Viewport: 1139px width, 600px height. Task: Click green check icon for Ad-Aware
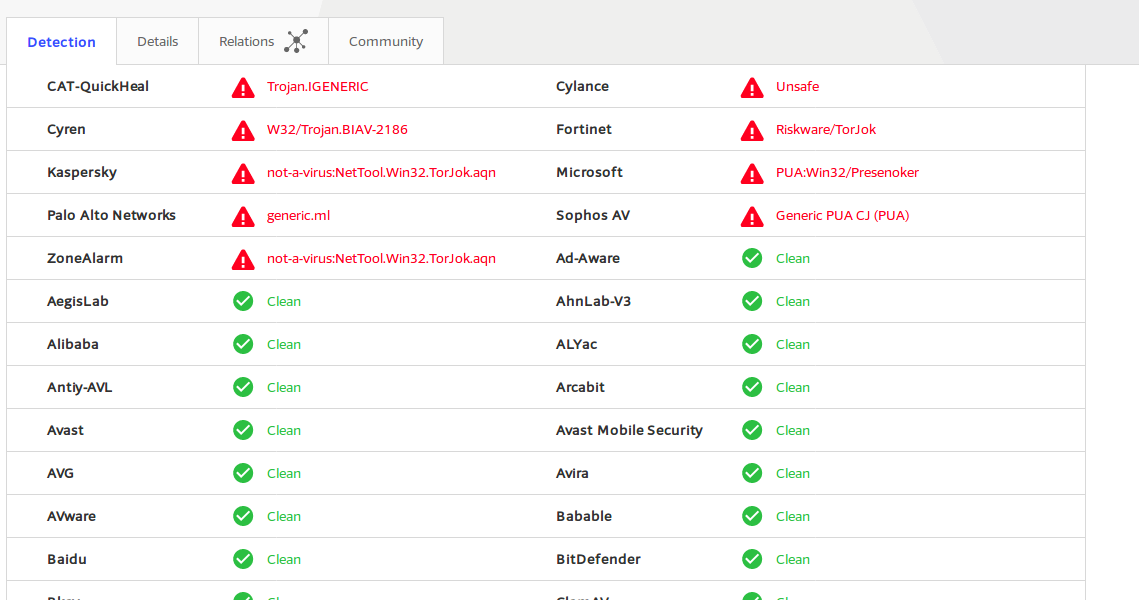tap(752, 258)
